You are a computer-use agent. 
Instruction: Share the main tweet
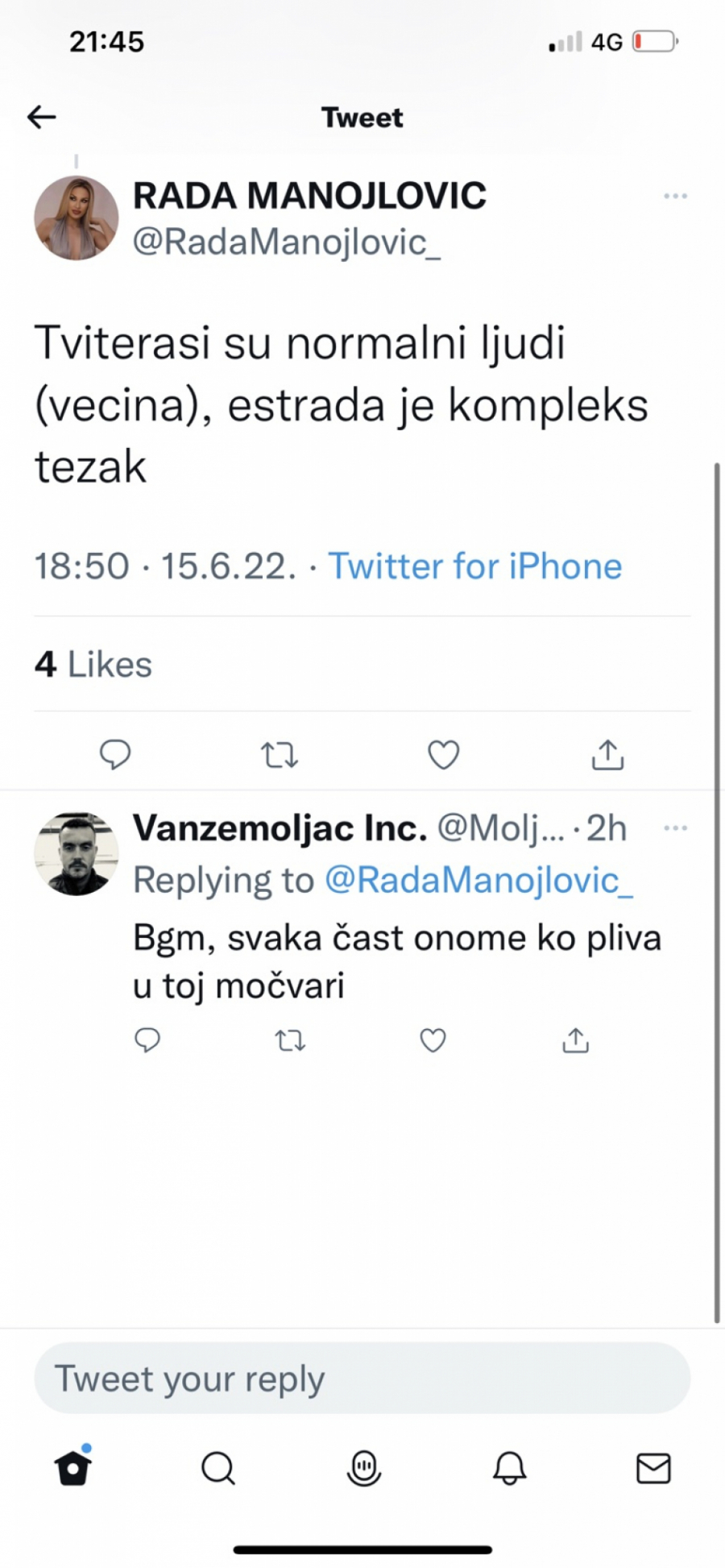(607, 755)
